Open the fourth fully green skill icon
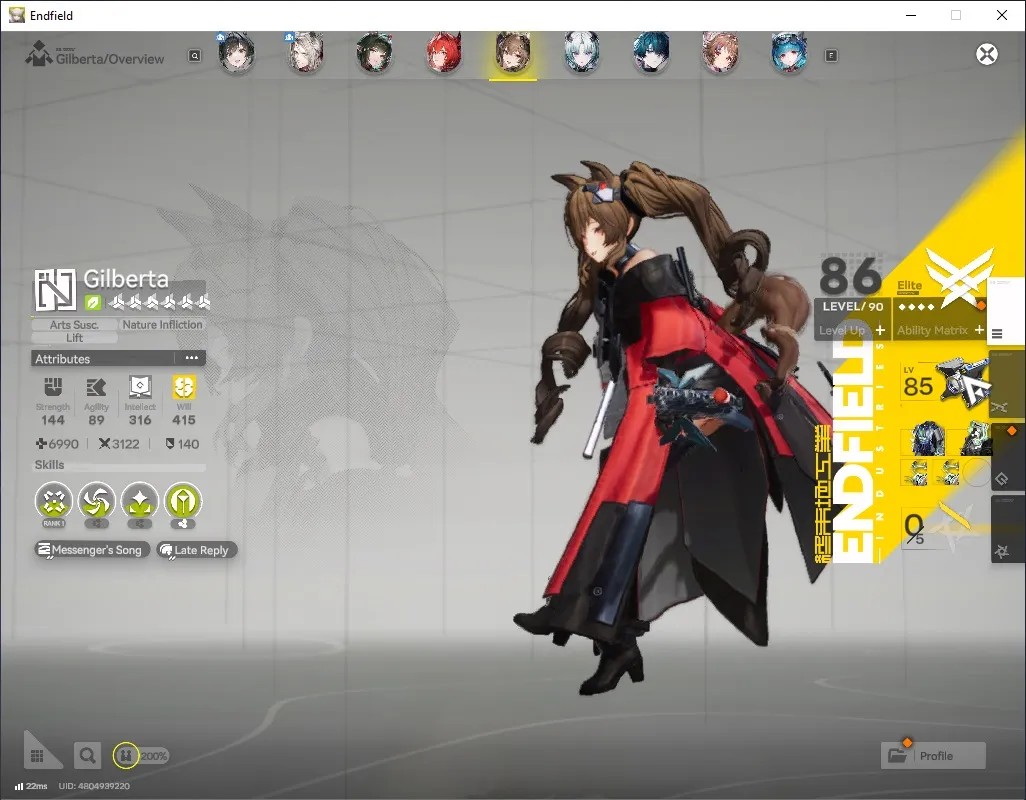Viewport: 1026px width, 800px height. (x=183, y=502)
